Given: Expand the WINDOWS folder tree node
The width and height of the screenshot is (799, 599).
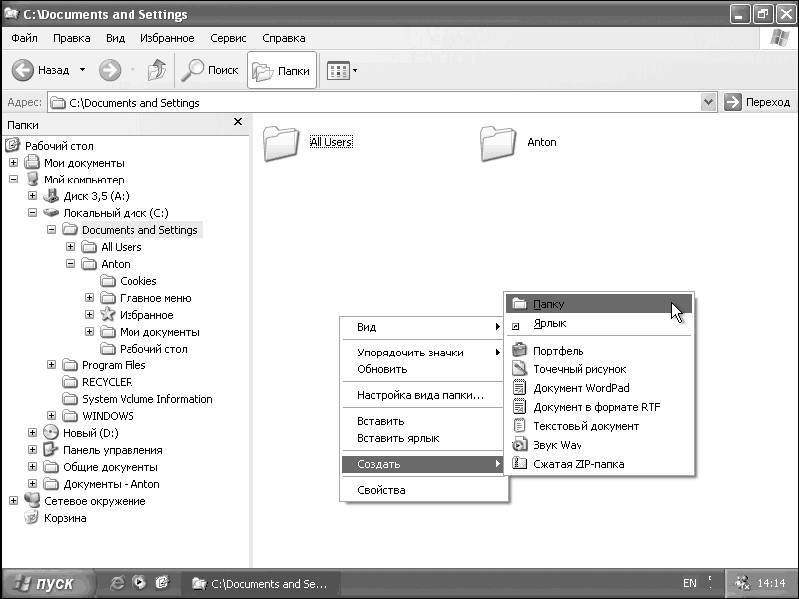Looking at the screenshot, I should [51, 416].
